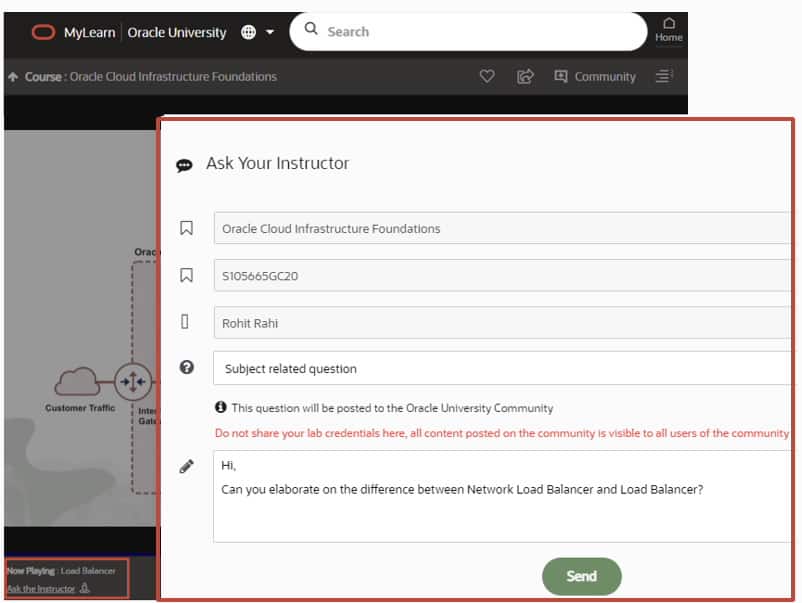
Task: Click the Send button
Action: point(581,576)
